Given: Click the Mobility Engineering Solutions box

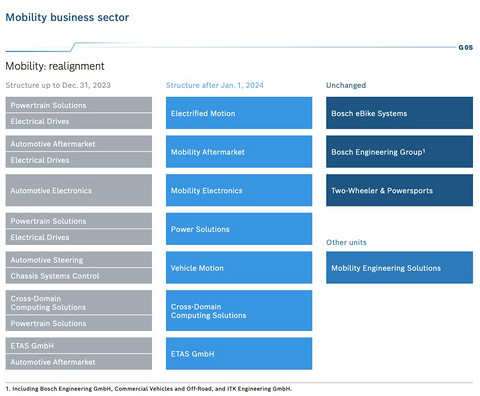Looking at the screenshot, I should coord(399,268).
